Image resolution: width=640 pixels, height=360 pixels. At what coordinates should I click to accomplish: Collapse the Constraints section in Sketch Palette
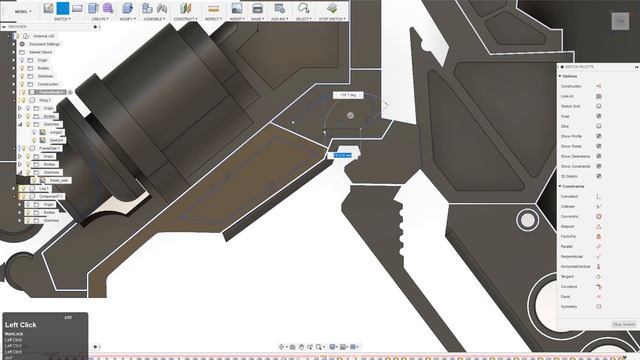pos(560,187)
